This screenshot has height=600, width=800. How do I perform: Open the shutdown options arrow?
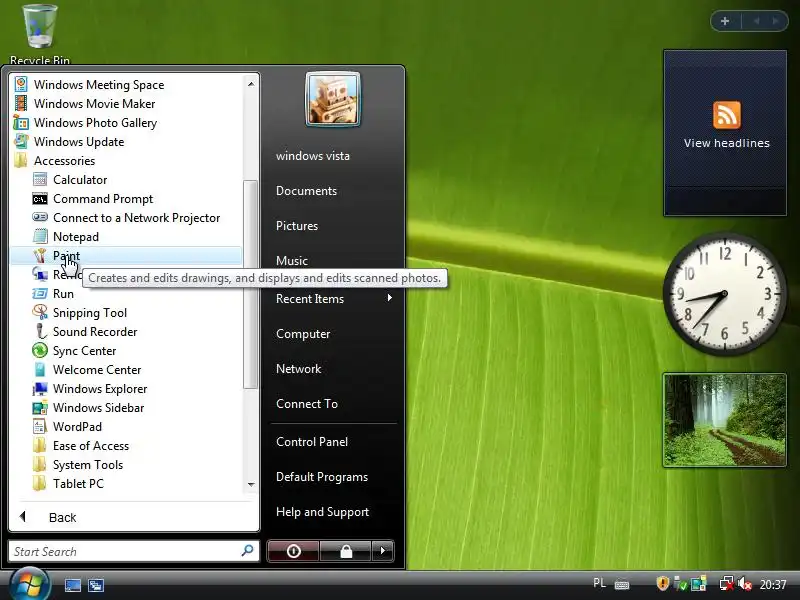click(383, 551)
